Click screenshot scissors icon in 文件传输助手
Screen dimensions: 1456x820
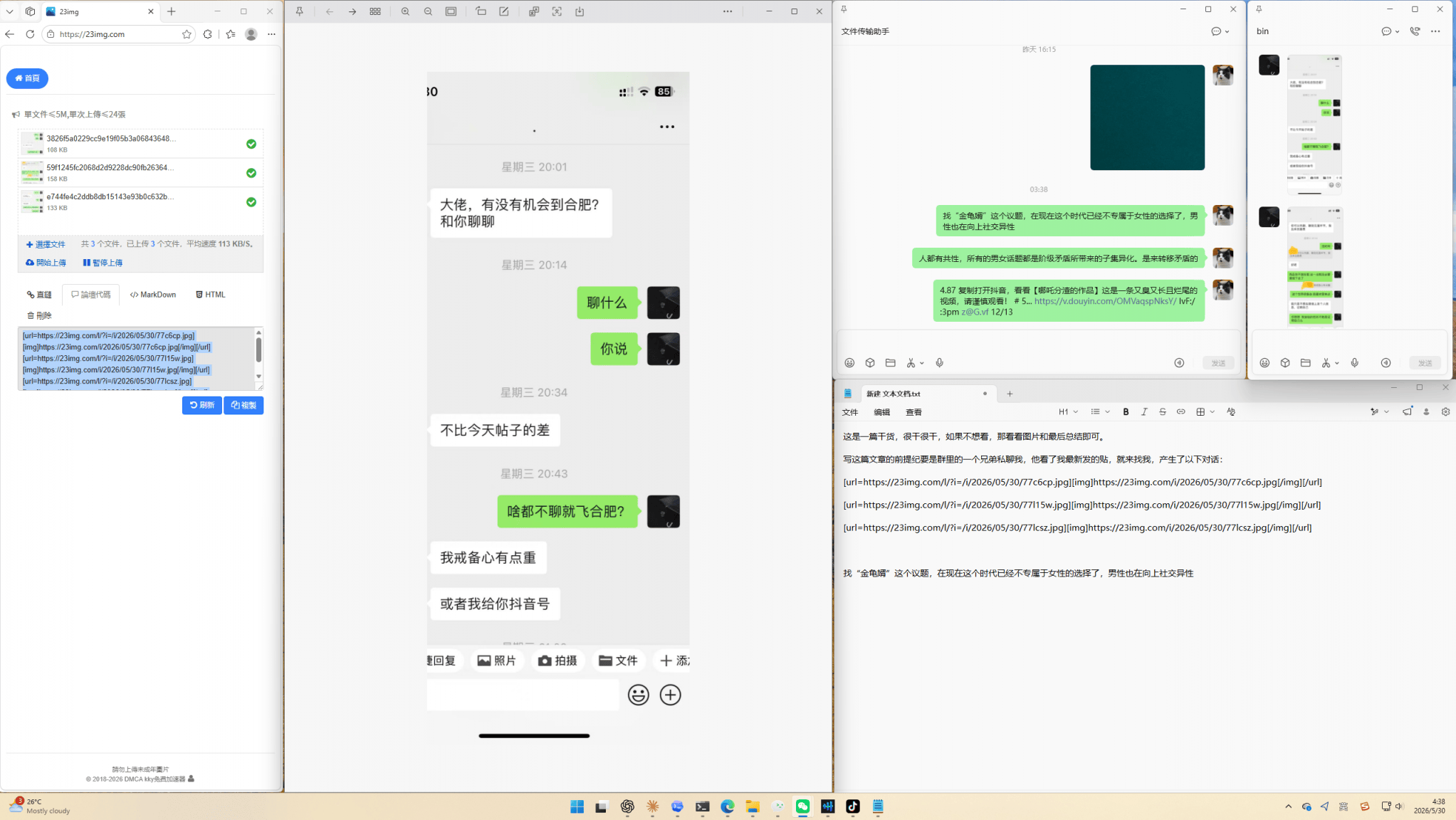(x=911, y=363)
